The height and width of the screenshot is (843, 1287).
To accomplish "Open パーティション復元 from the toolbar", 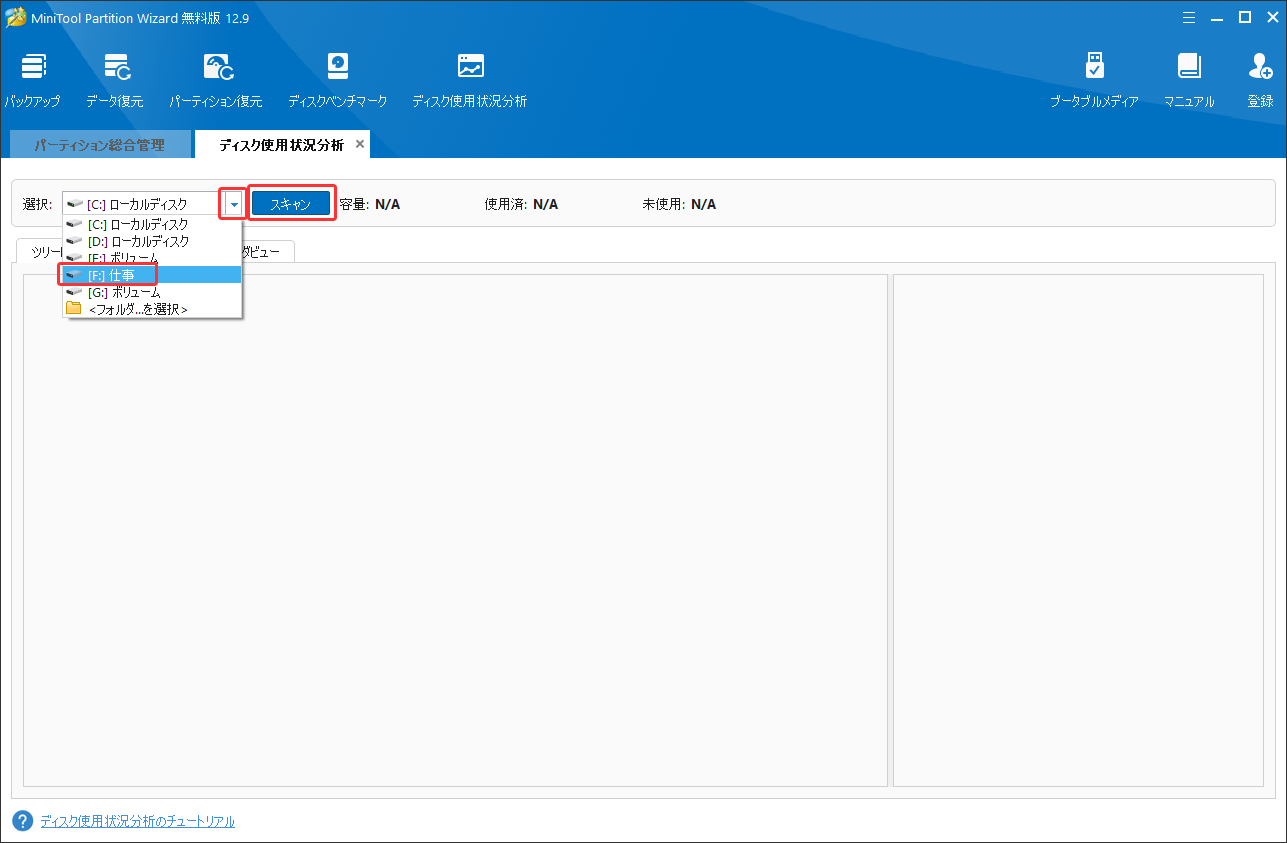I will [x=215, y=80].
